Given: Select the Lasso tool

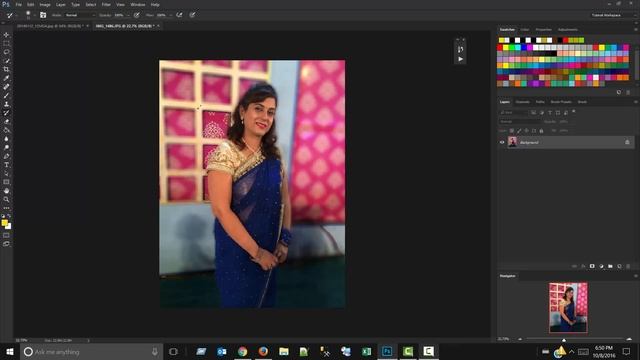Looking at the screenshot, I should click(6, 52).
